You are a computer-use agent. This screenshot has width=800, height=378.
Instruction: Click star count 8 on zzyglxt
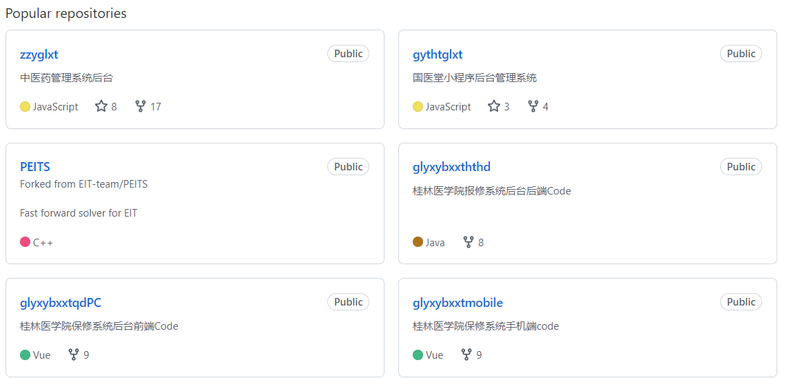pyautogui.click(x=114, y=107)
